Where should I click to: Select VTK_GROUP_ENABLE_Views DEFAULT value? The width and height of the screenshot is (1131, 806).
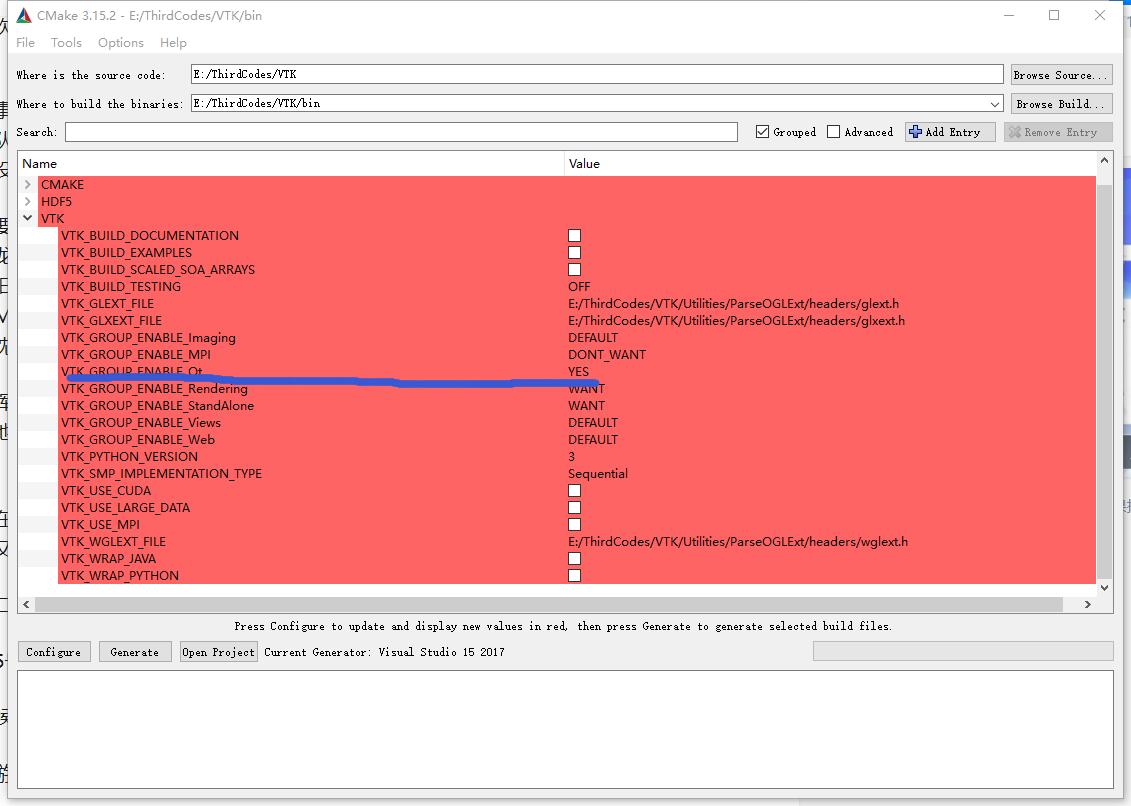593,423
